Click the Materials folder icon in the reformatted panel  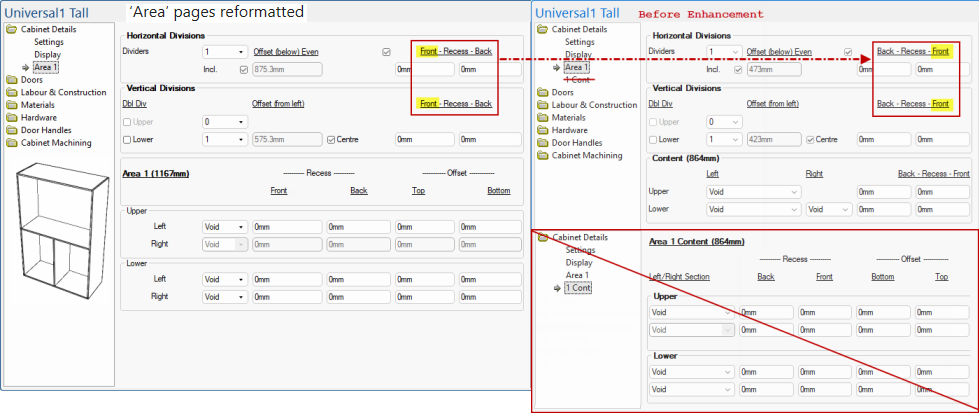(12, 105)
